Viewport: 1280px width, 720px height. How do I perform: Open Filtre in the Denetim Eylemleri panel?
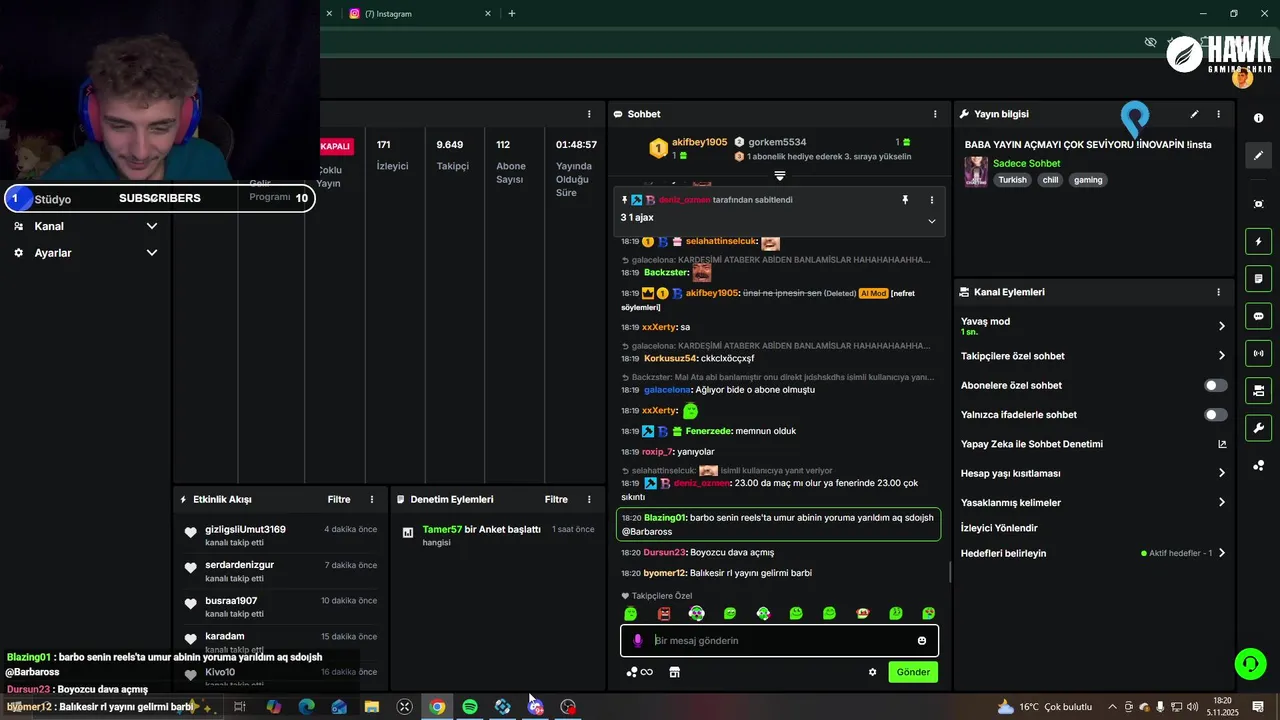(556, 499)
